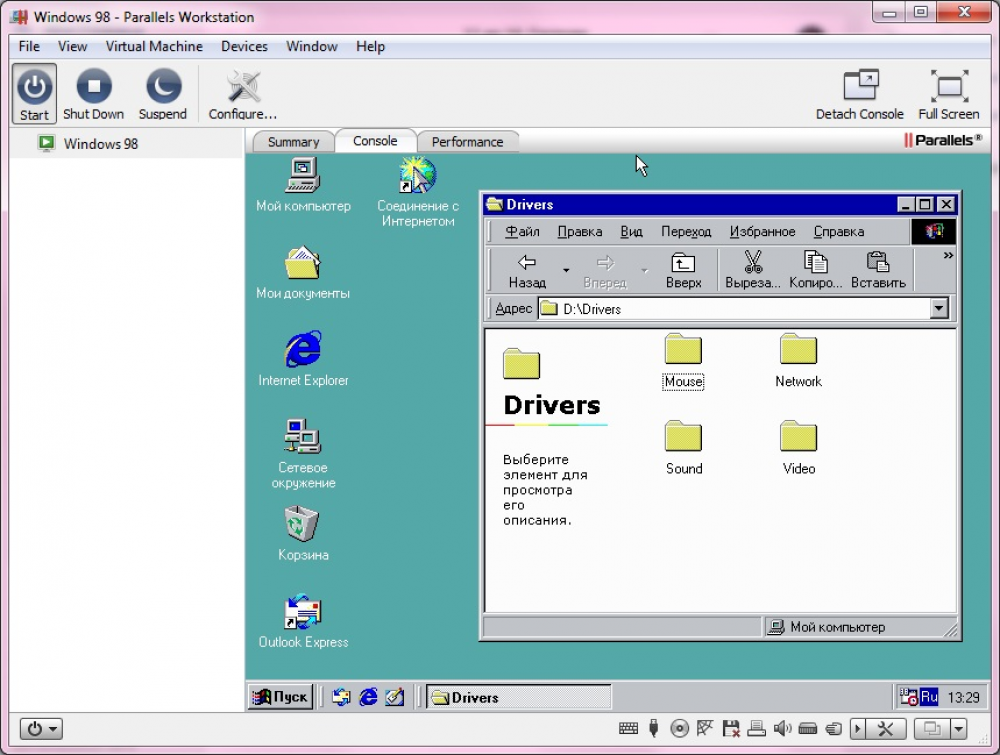Viewport: 1000px width, 755px height.
Task: Expand the toolbar overflow chevron in Drivers window
Action: (x=948, y=256)
